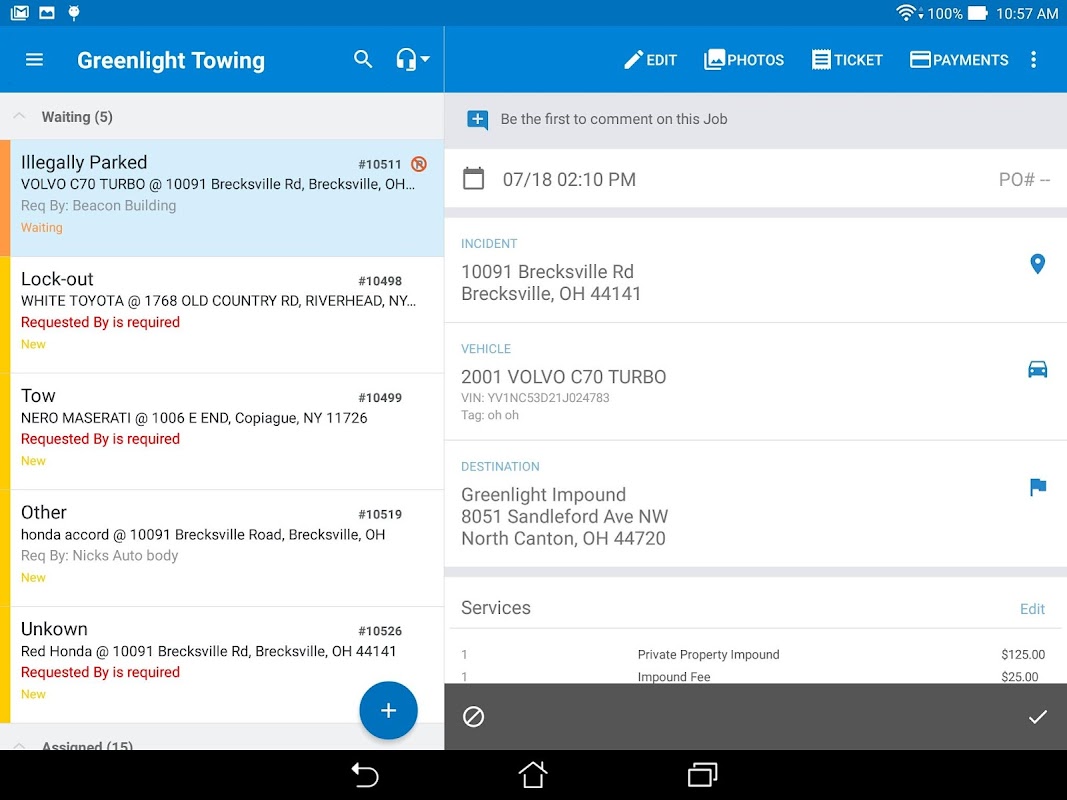Tap the checkmark confirm icon

pyautogui.click(x=1037, y=716)
